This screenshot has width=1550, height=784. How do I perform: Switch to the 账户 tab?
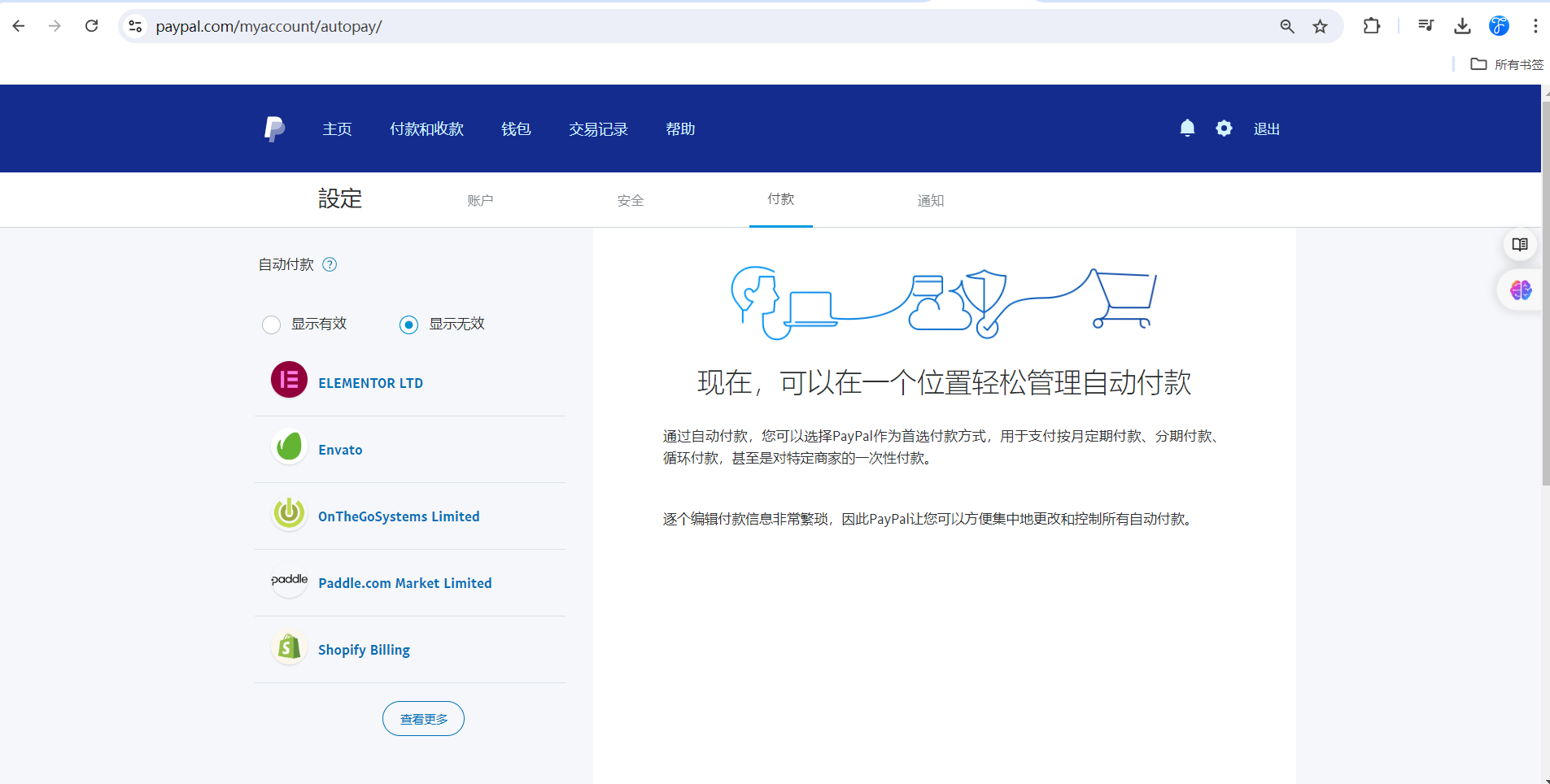(480, 200)
